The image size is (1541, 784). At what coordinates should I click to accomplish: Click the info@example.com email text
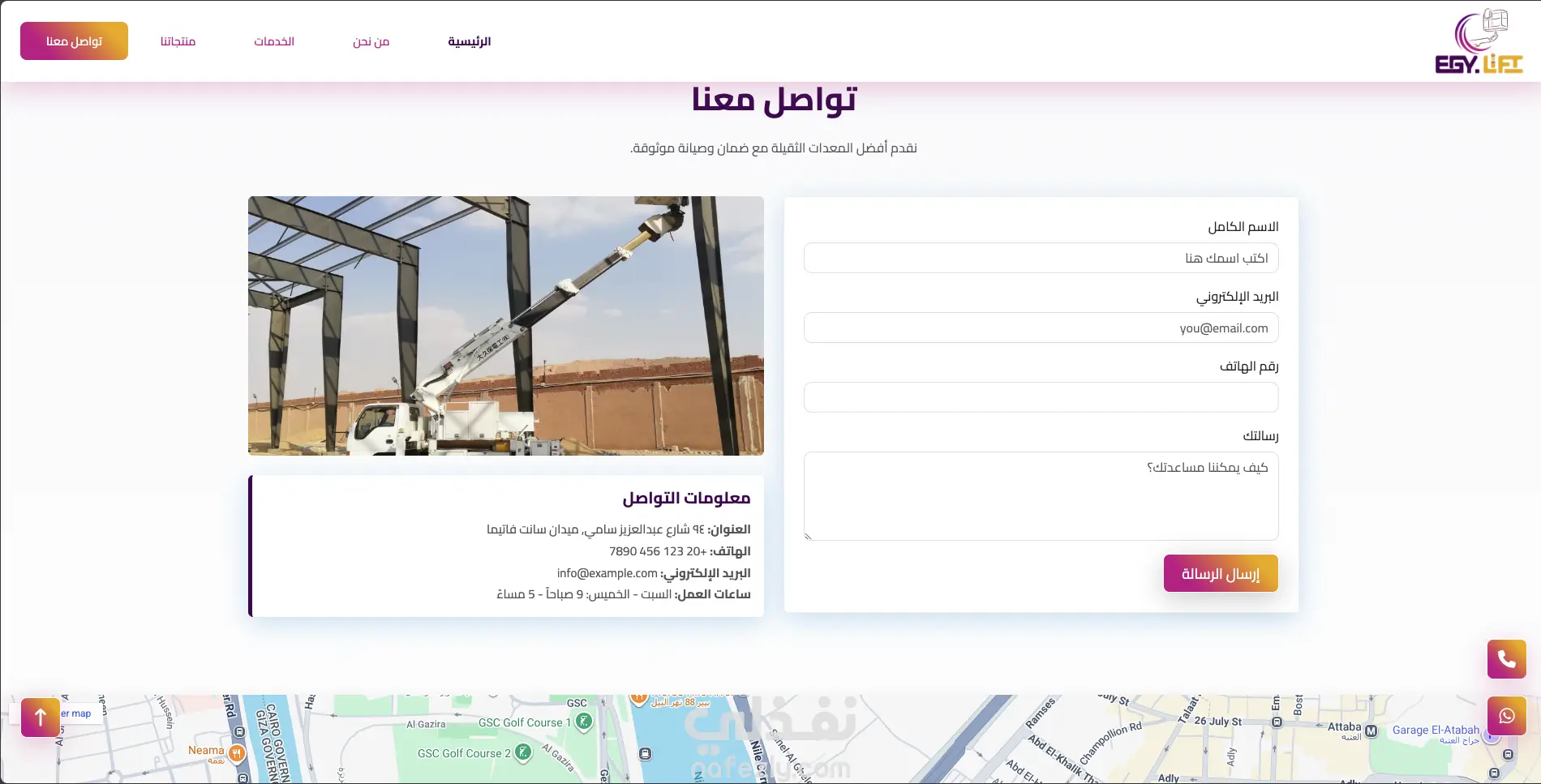pyautogui.click(x=607, y=573)
